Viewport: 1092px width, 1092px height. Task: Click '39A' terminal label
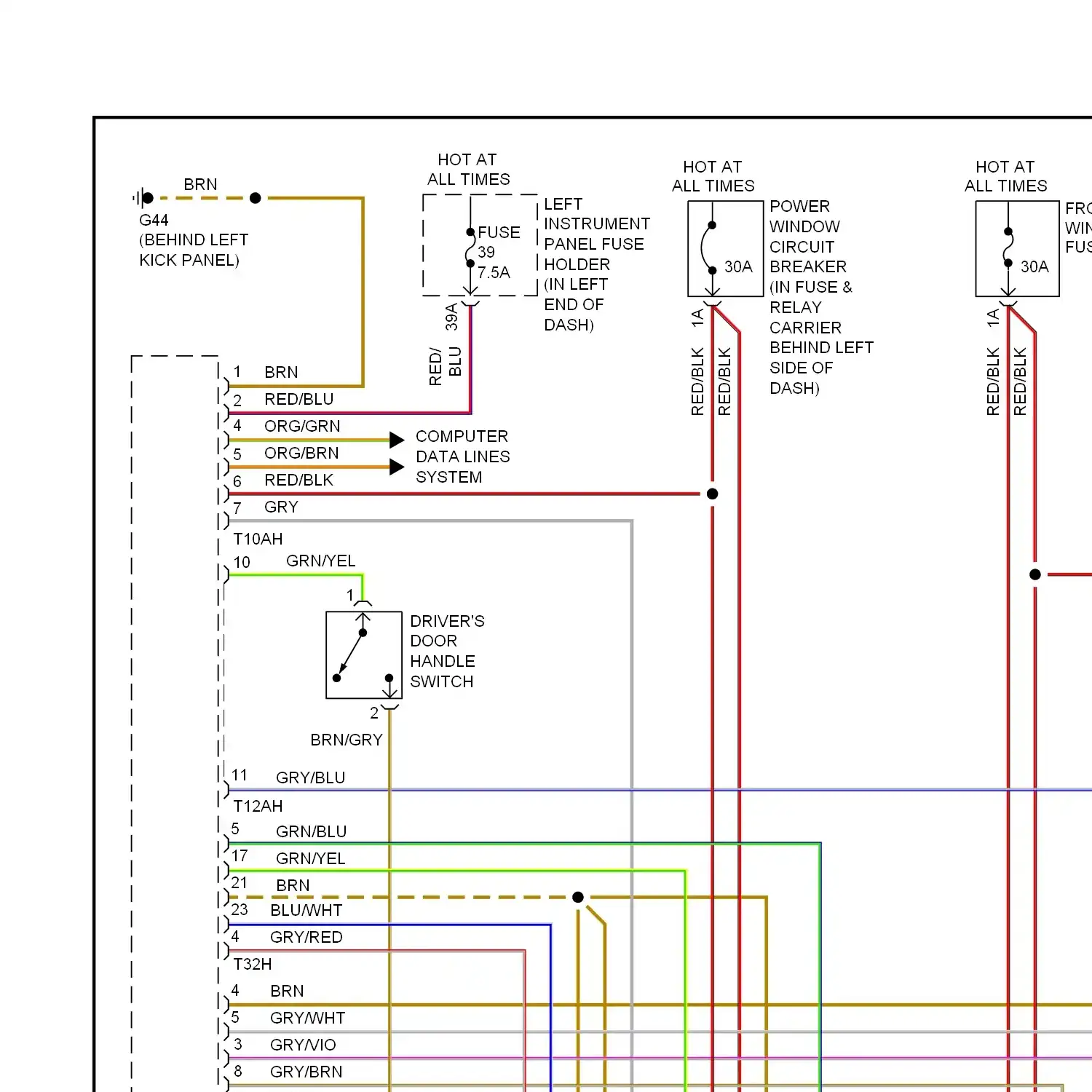pos(452,317)
